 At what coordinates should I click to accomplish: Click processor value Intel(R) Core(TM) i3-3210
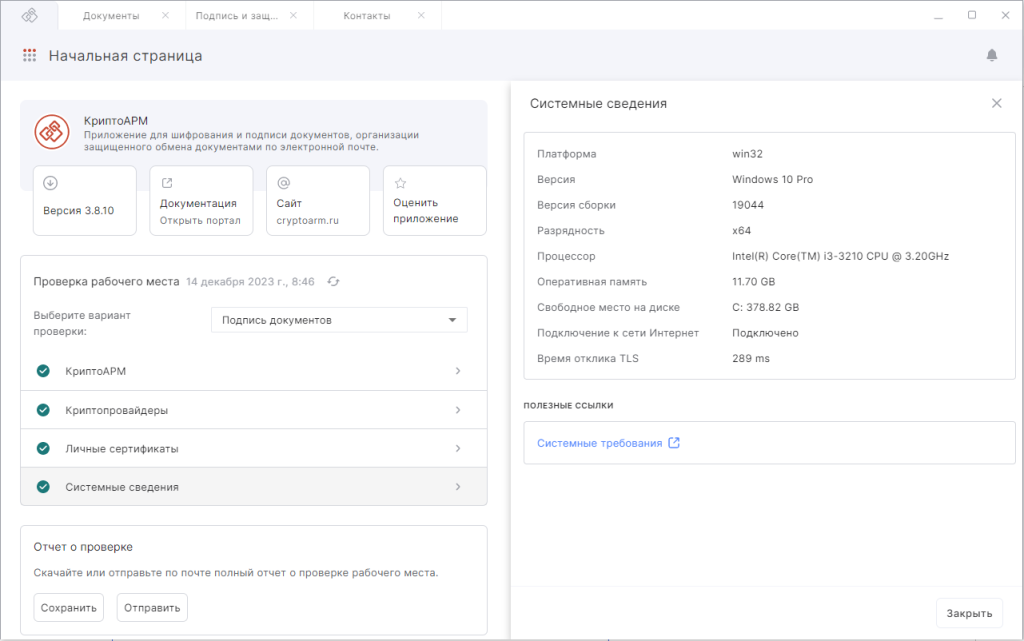click(x=840, y=256)
